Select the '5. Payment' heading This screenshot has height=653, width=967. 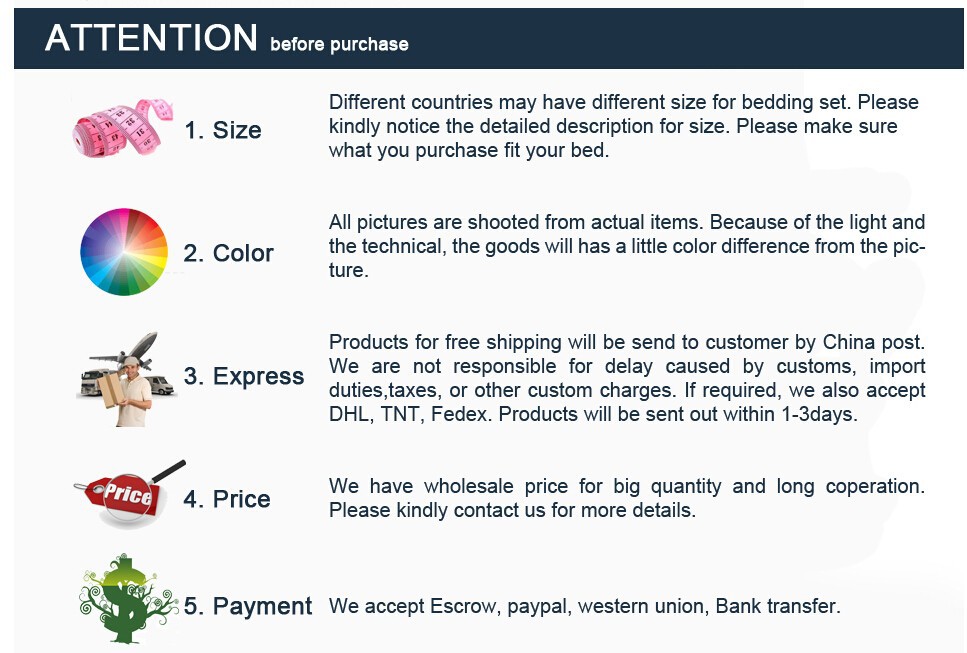(248, 606)
